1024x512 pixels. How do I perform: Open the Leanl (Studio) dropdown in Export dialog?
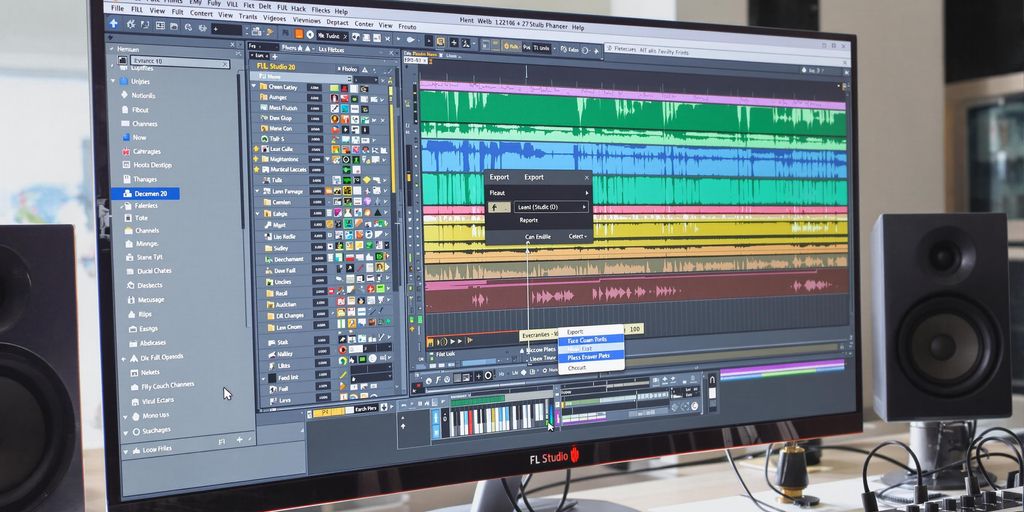point(585,207)
